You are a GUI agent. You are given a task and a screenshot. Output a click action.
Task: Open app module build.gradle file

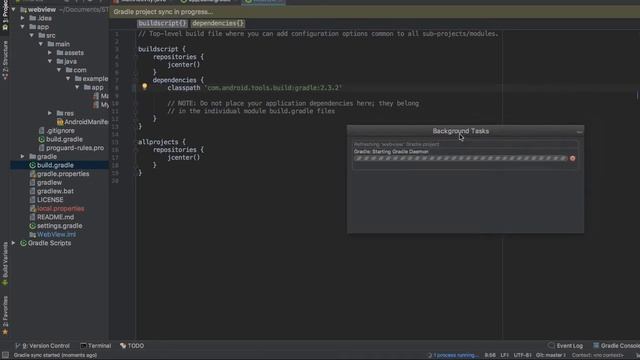(60, 139)
